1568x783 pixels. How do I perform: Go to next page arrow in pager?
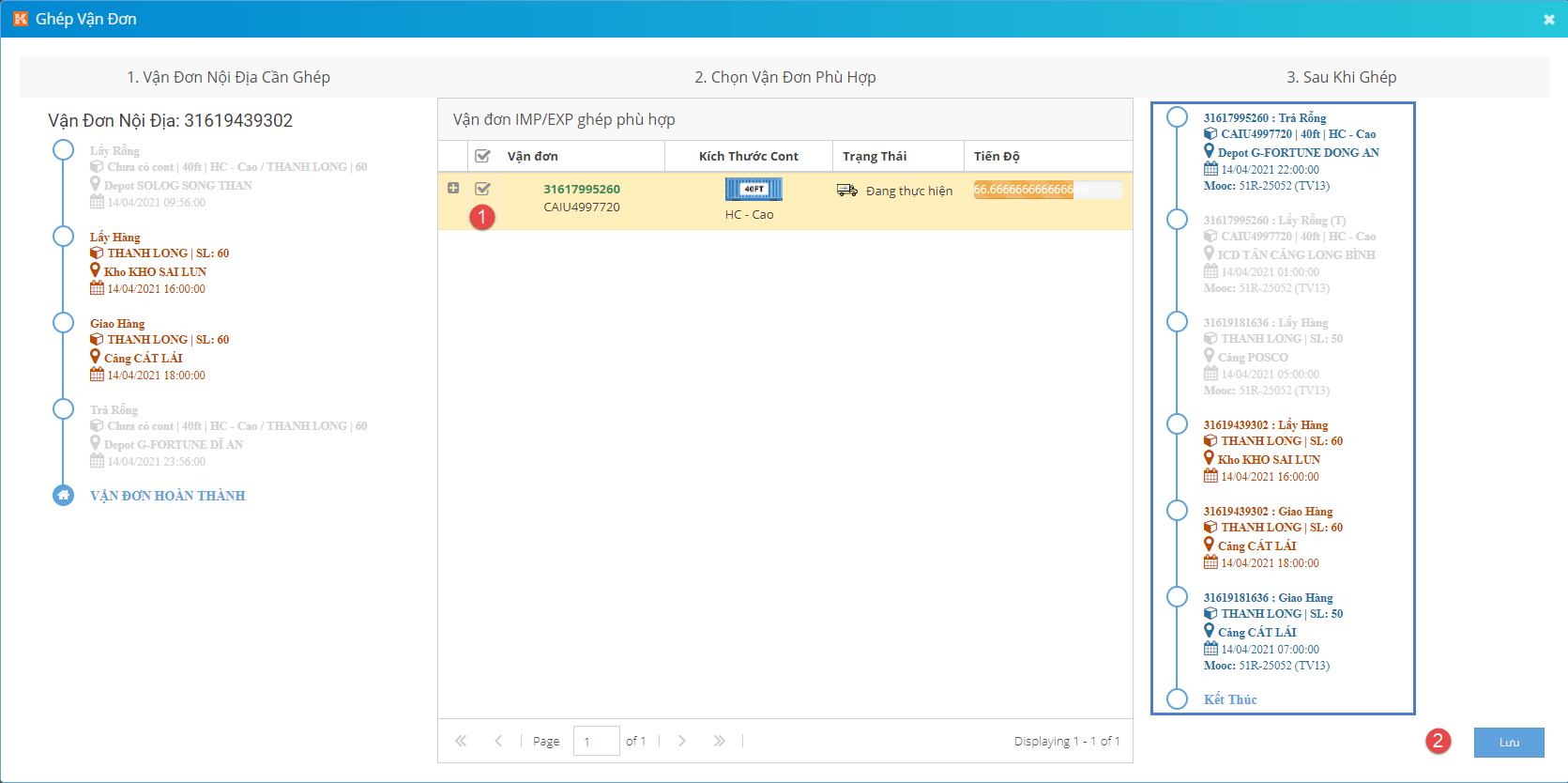(x=682, y=741)
